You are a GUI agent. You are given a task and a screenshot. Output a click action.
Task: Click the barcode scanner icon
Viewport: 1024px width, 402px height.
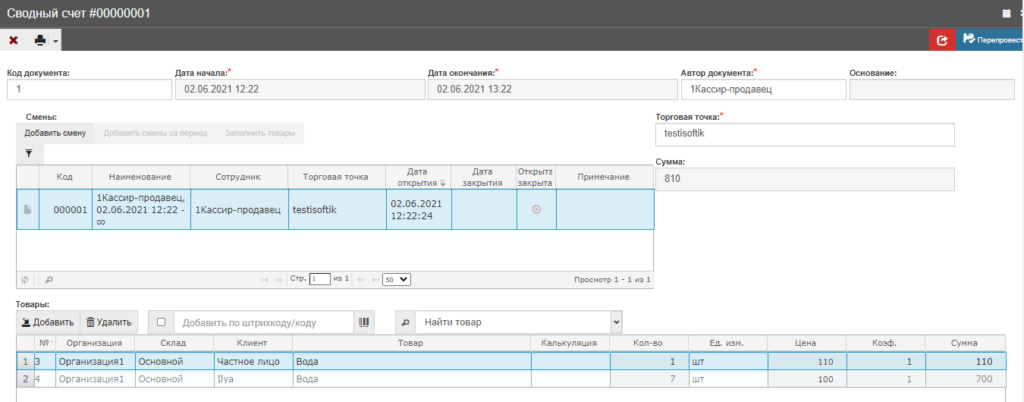coord(364,322)
